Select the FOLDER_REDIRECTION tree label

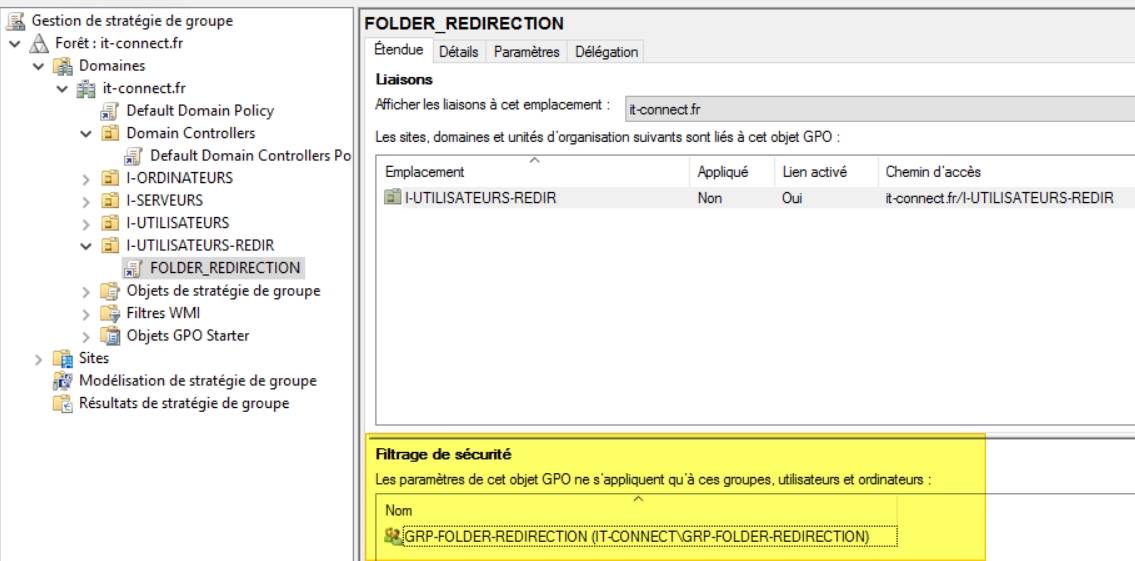pos(225,269)
